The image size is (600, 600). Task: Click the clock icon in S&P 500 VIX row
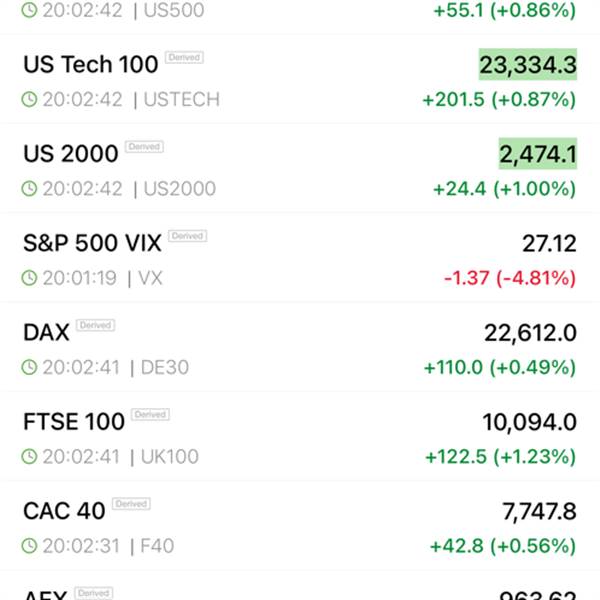pos(30,278)
